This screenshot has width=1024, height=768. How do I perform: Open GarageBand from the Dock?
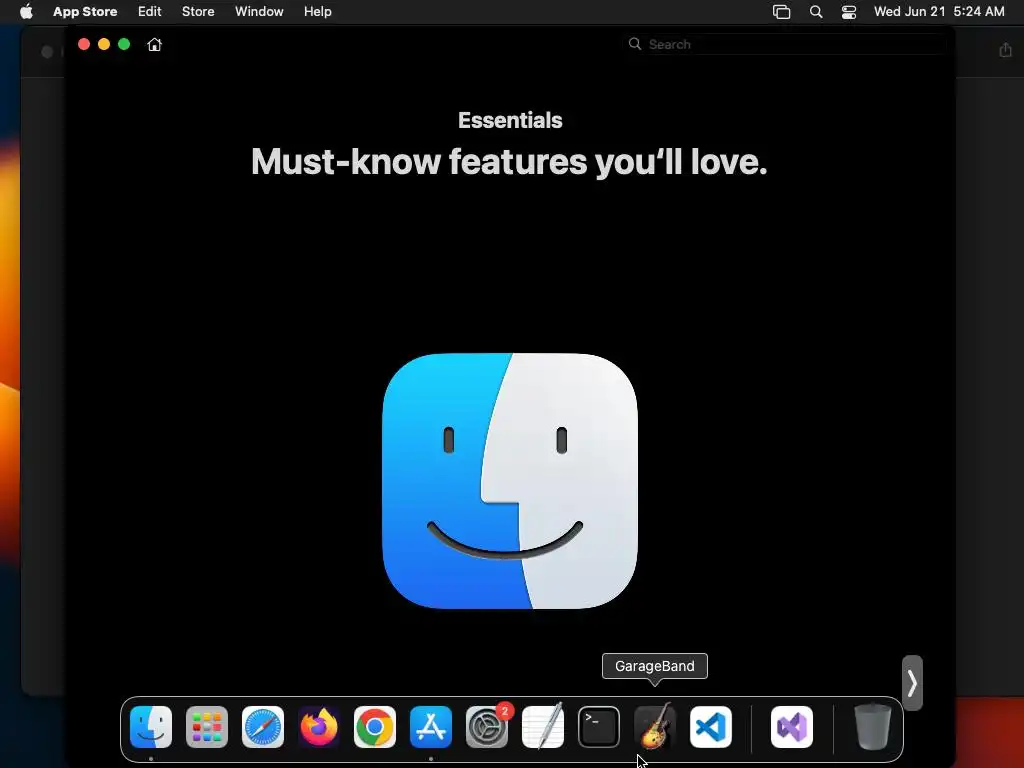[x=655, y=727]
